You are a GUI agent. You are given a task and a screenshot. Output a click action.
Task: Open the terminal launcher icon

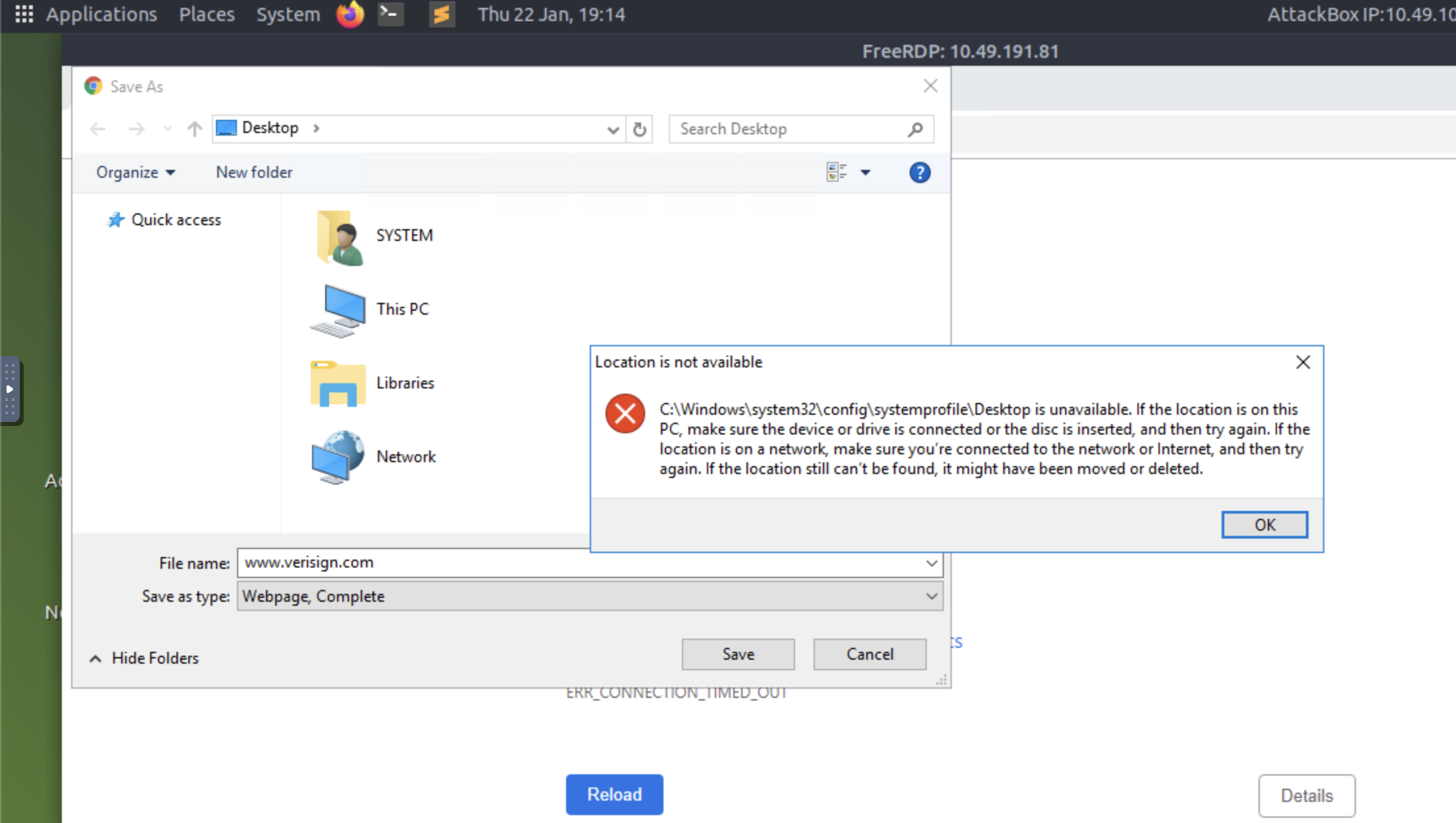click(x=390, y=14)
